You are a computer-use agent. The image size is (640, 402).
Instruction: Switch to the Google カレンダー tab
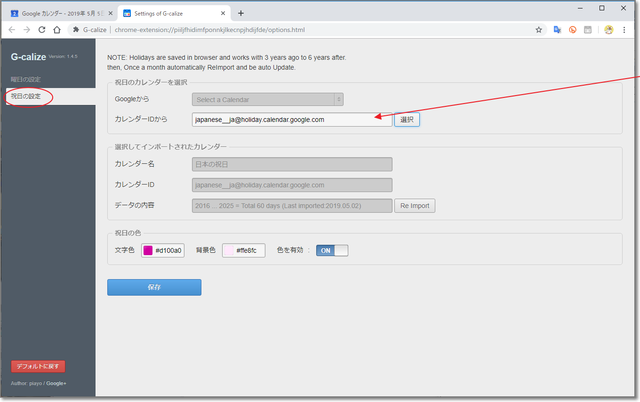pos(58,13)
